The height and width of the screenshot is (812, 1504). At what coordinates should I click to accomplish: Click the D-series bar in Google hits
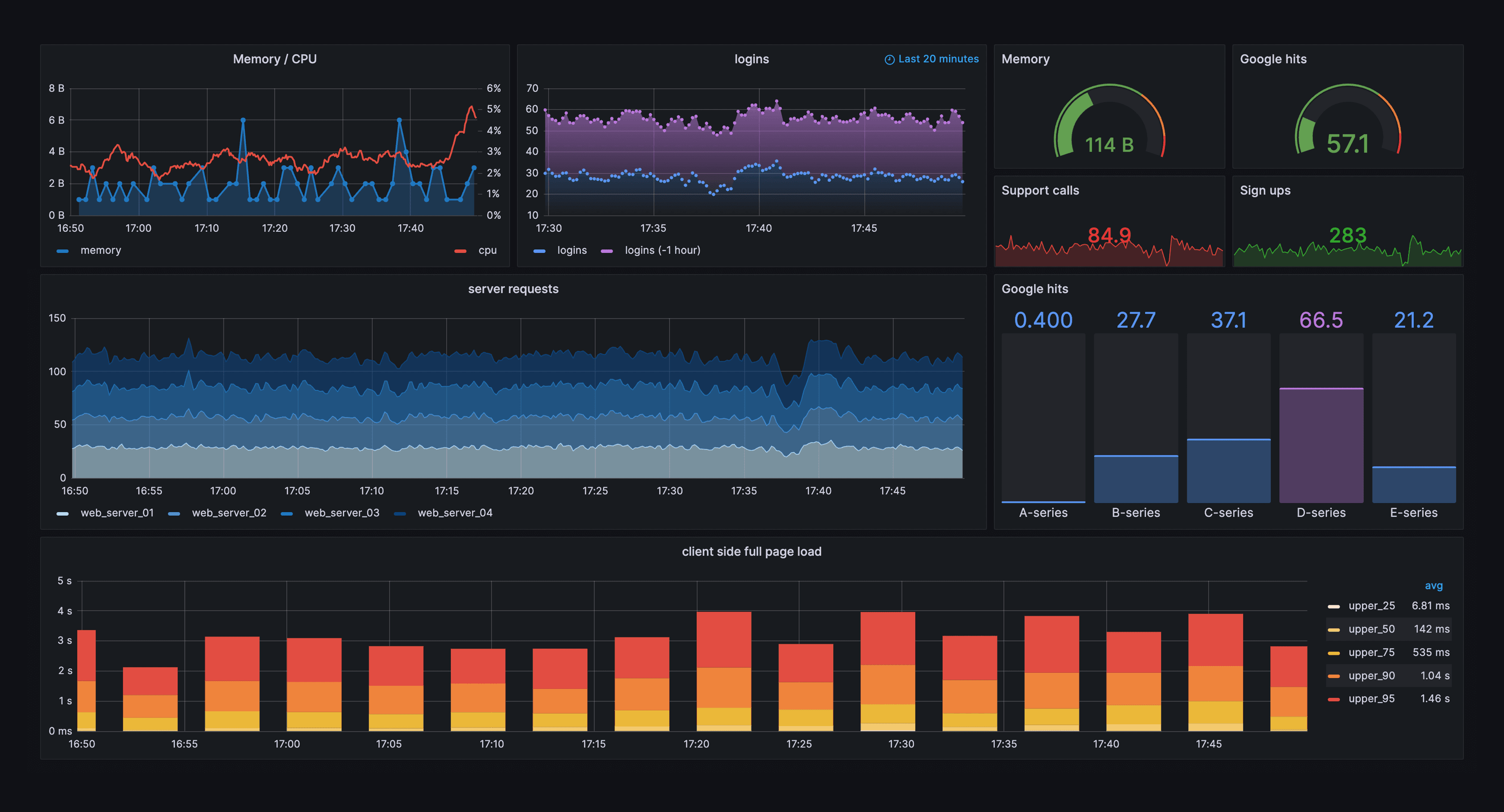click(x=1320, y=445)
